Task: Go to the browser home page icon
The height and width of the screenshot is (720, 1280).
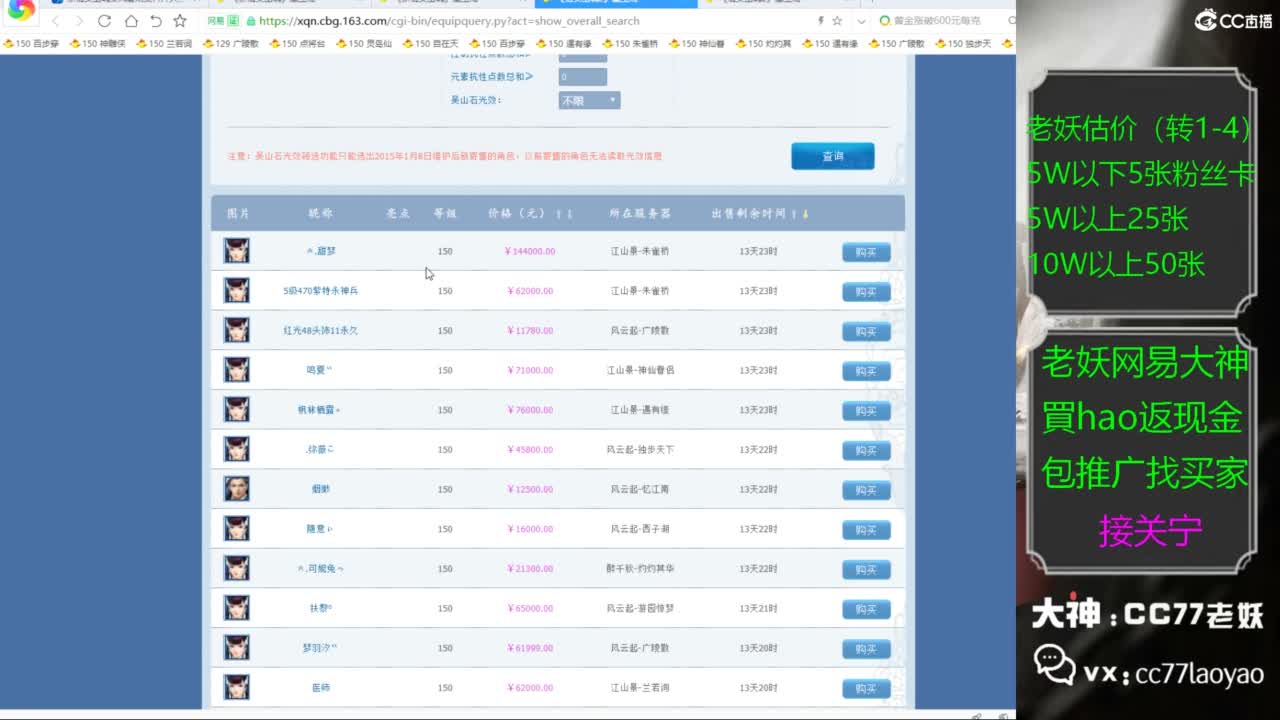Action: click(x=131, y=21)
